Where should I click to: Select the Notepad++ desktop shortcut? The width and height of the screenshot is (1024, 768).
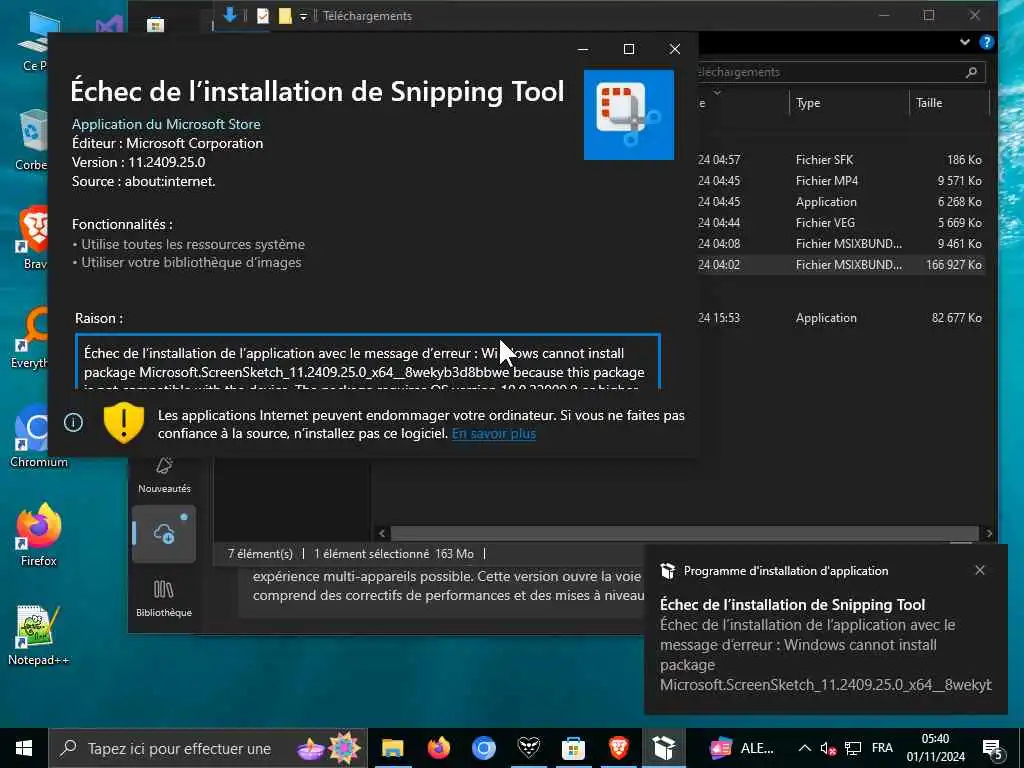pyautogui.click(x=38, y=635)
